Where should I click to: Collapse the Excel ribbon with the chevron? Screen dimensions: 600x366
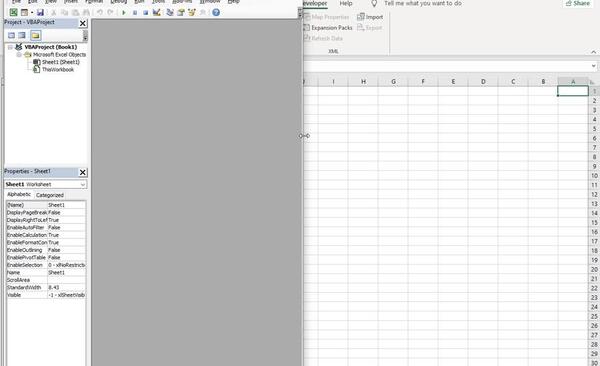tap(593, 52)
